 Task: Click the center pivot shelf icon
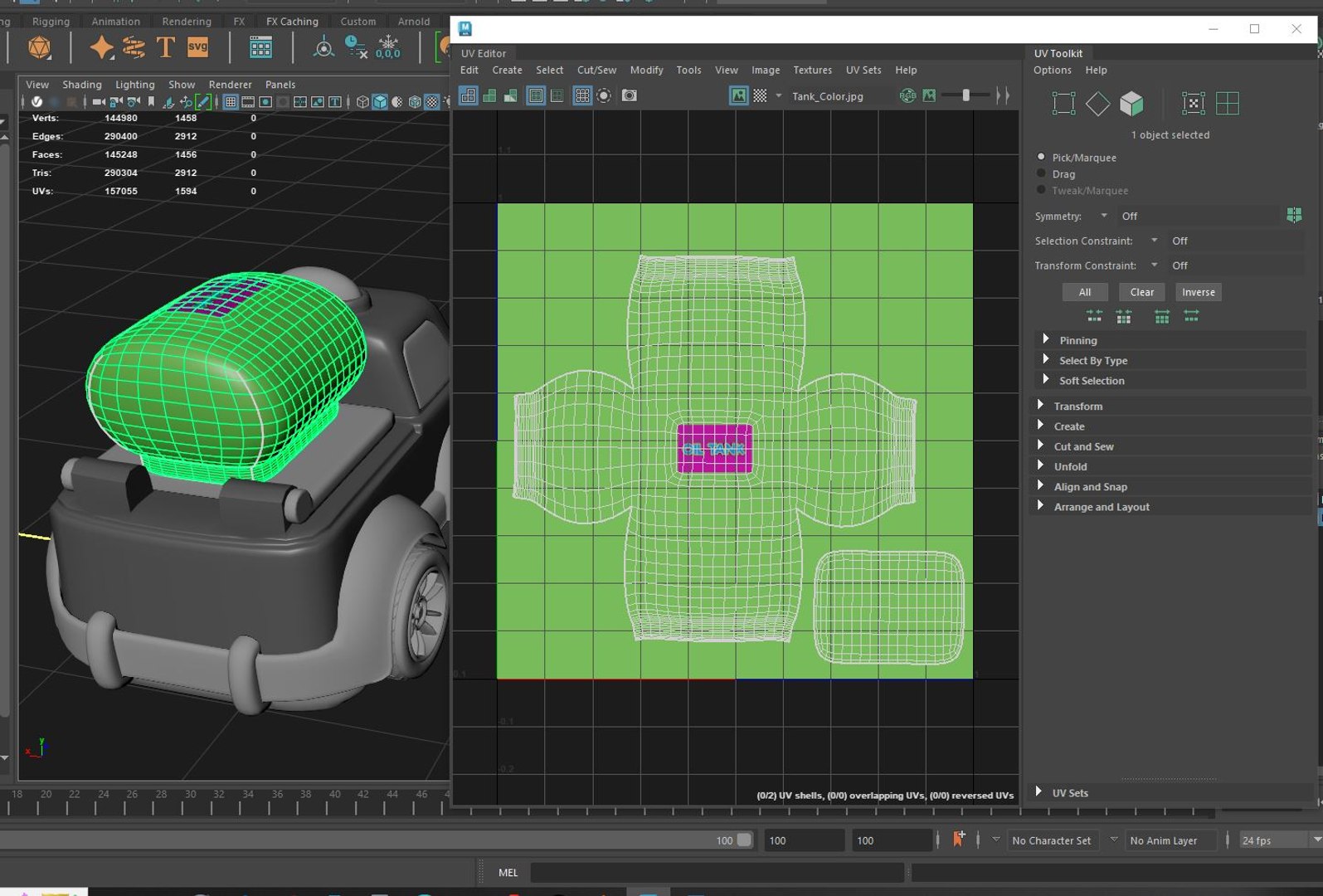tap(323, 47)
